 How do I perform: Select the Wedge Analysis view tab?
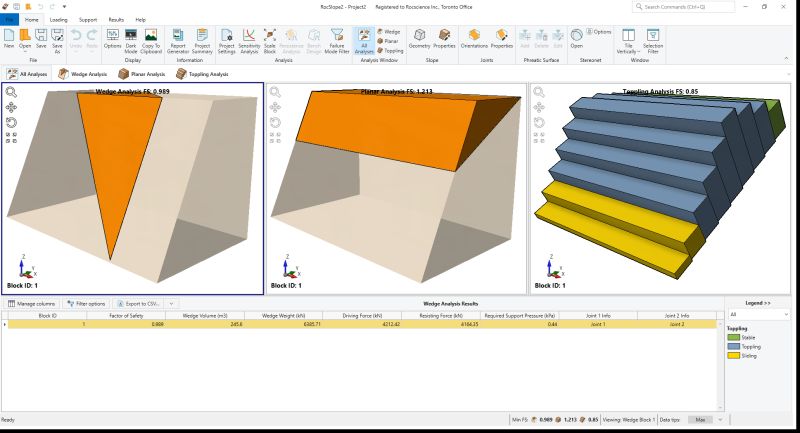(x=83, y=74)
